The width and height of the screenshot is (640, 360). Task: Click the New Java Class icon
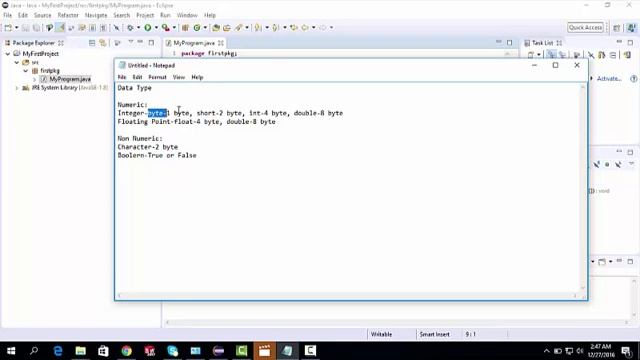(x=197, y=28)
